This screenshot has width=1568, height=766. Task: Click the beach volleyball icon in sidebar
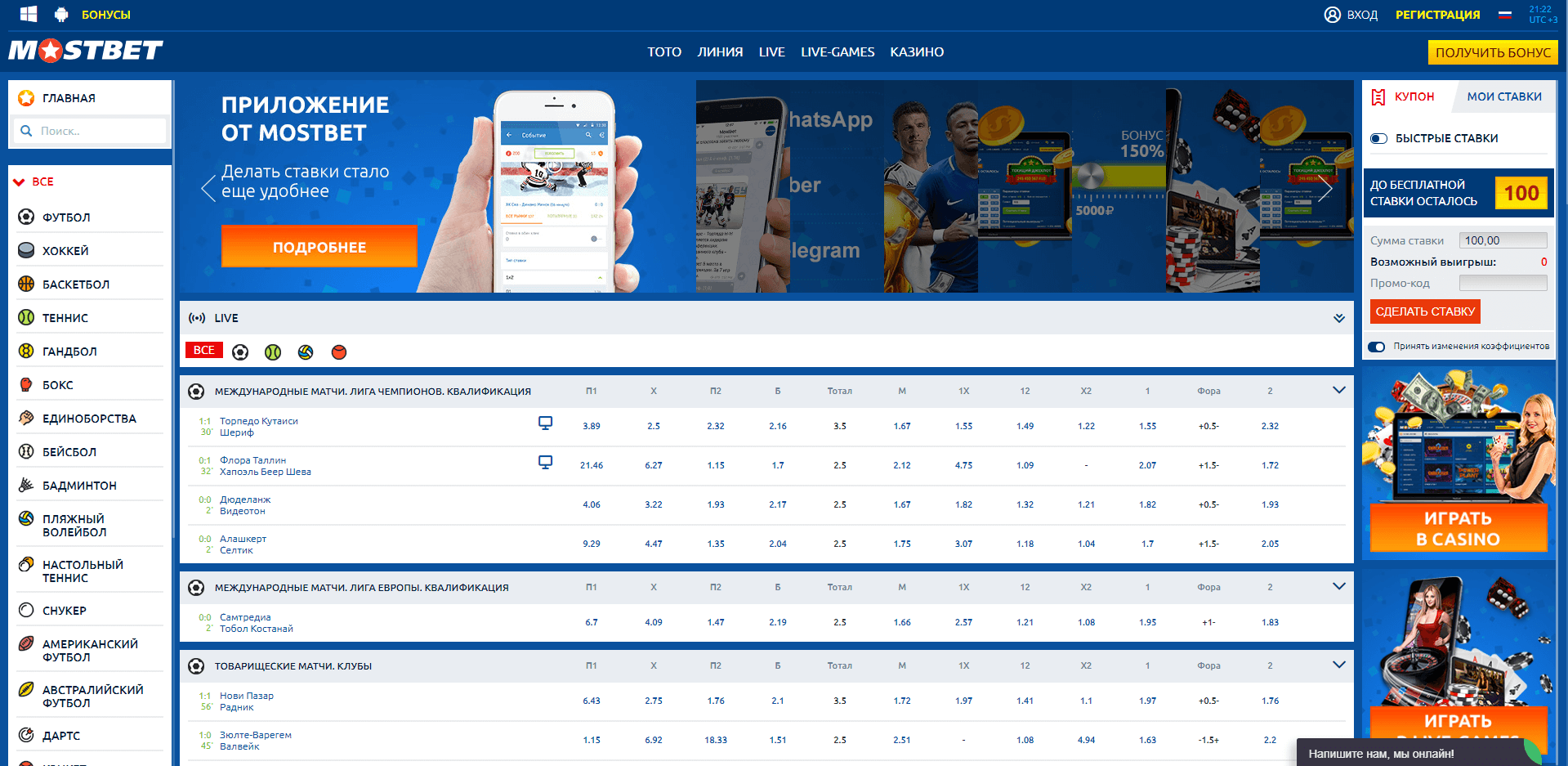pyautogui.click(x=26, y=518)
